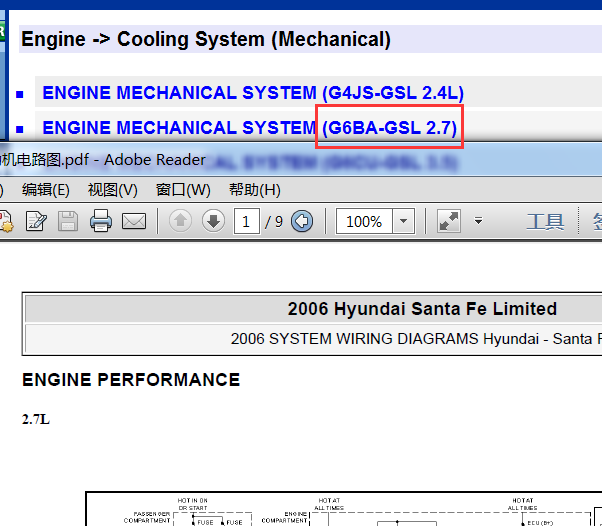Click the save file floppy icon
This screenshot has height=526, width=602.
coord(68,221)
